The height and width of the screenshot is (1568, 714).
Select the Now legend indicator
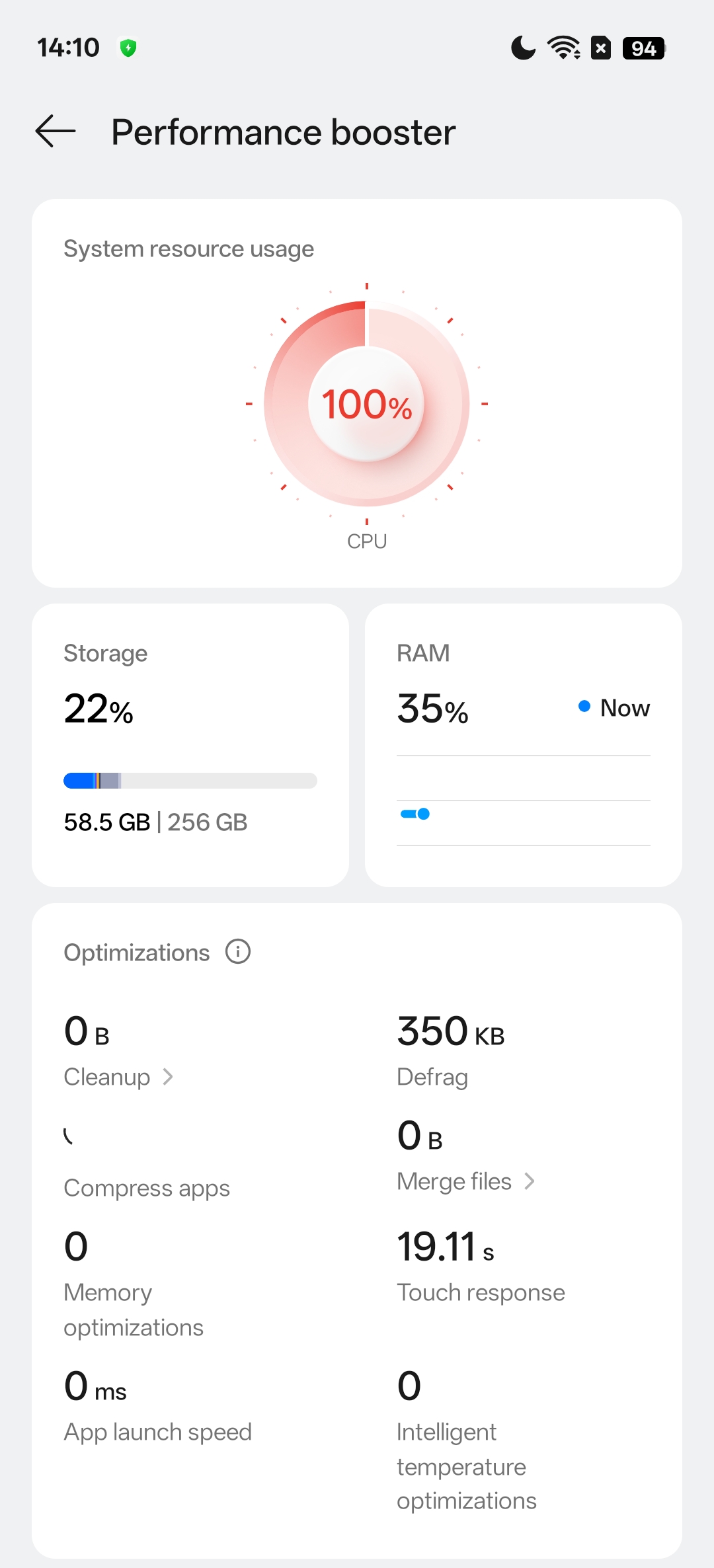point(614,707)
